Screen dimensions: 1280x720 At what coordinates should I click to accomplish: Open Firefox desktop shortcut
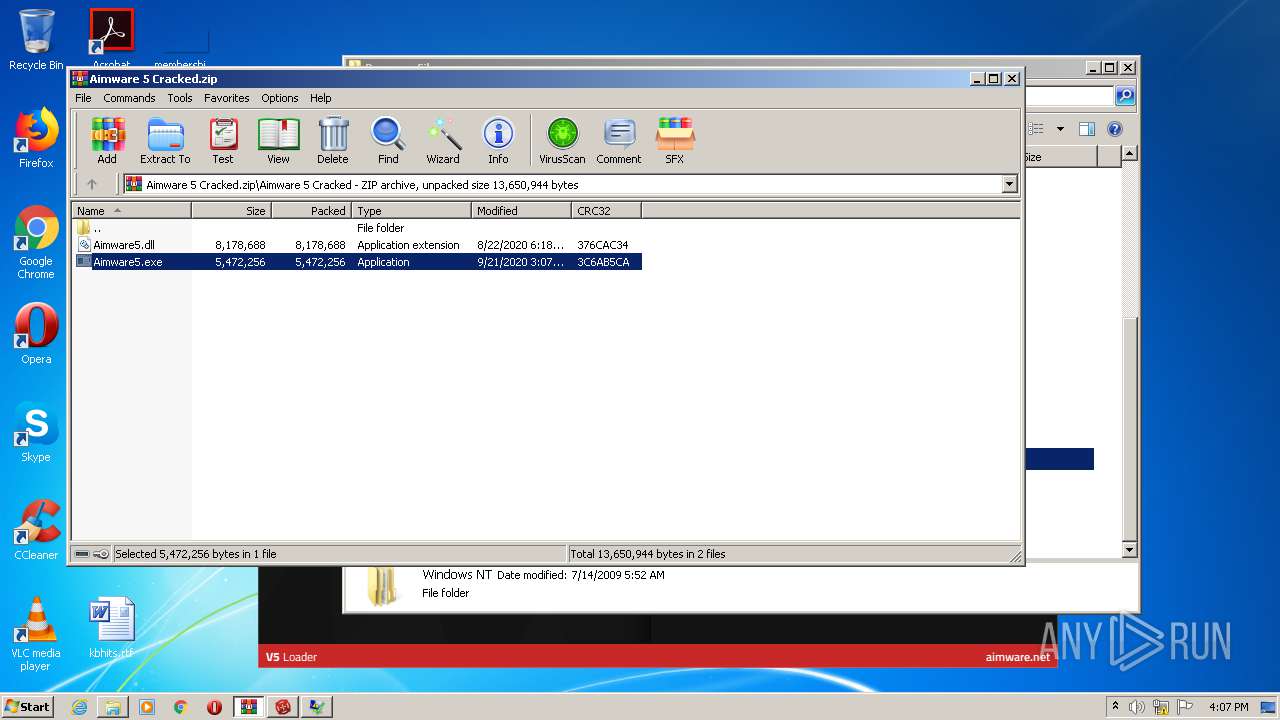pyautogui.click(x=36, y=138)
